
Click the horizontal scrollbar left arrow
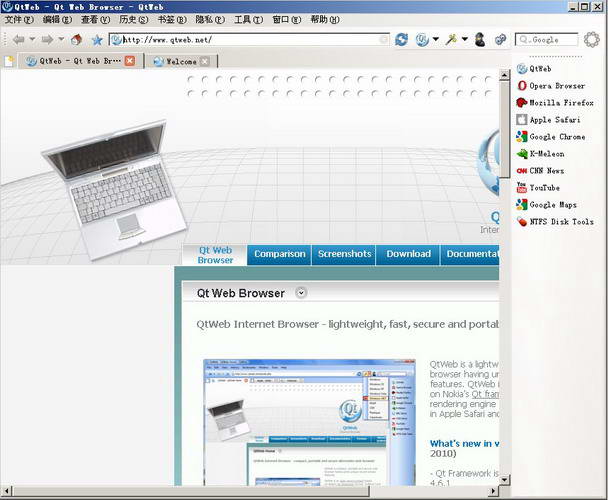(7, 491)
